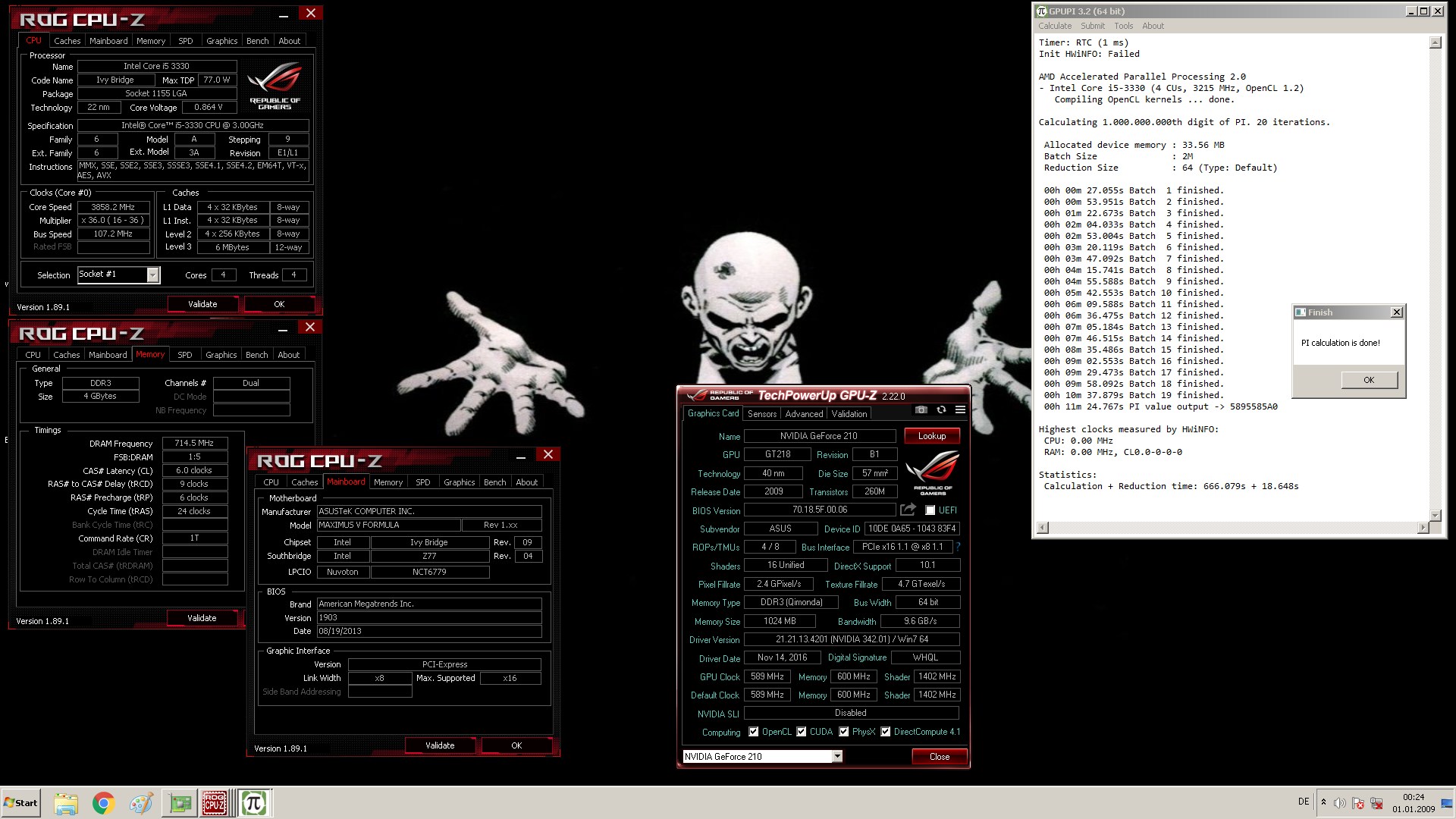This screenshot has height=819, width=1456.
Task: Switch to Advanced tab in GPU-Z
Action: 804,414
